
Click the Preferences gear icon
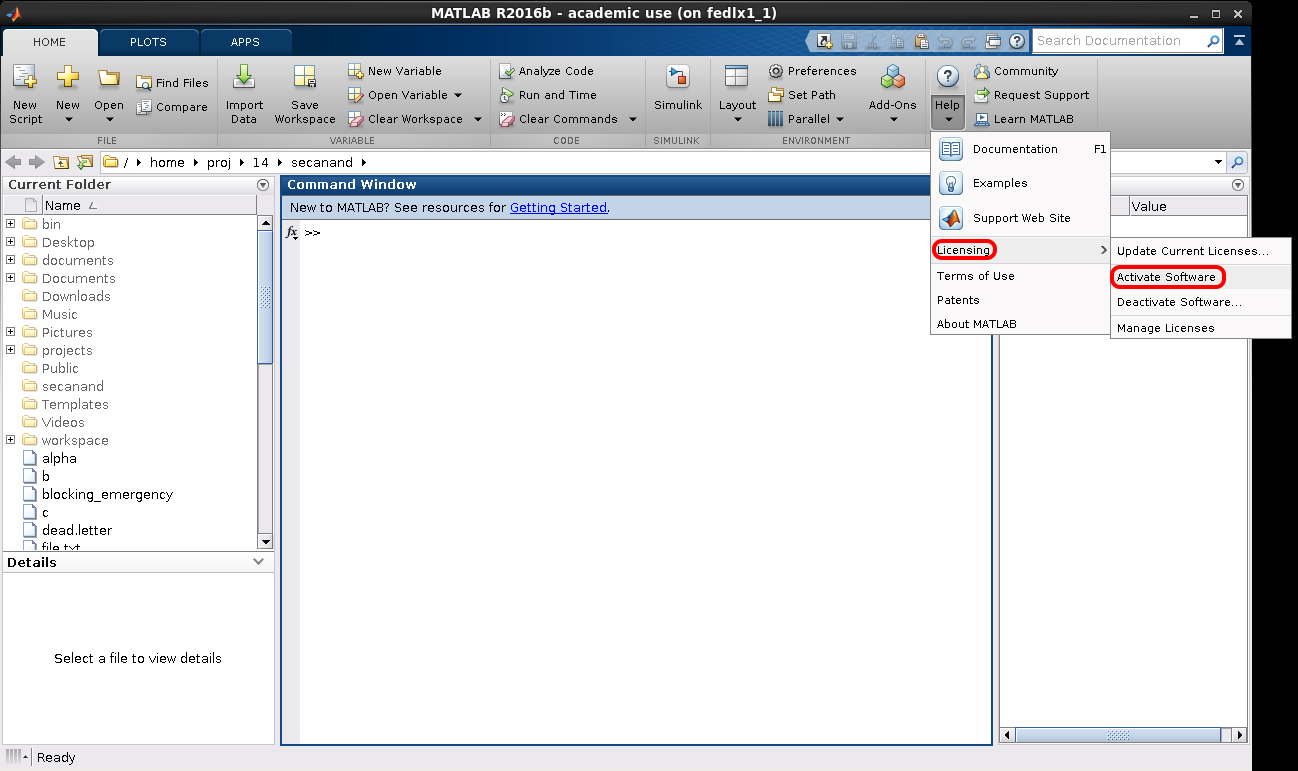776,71
